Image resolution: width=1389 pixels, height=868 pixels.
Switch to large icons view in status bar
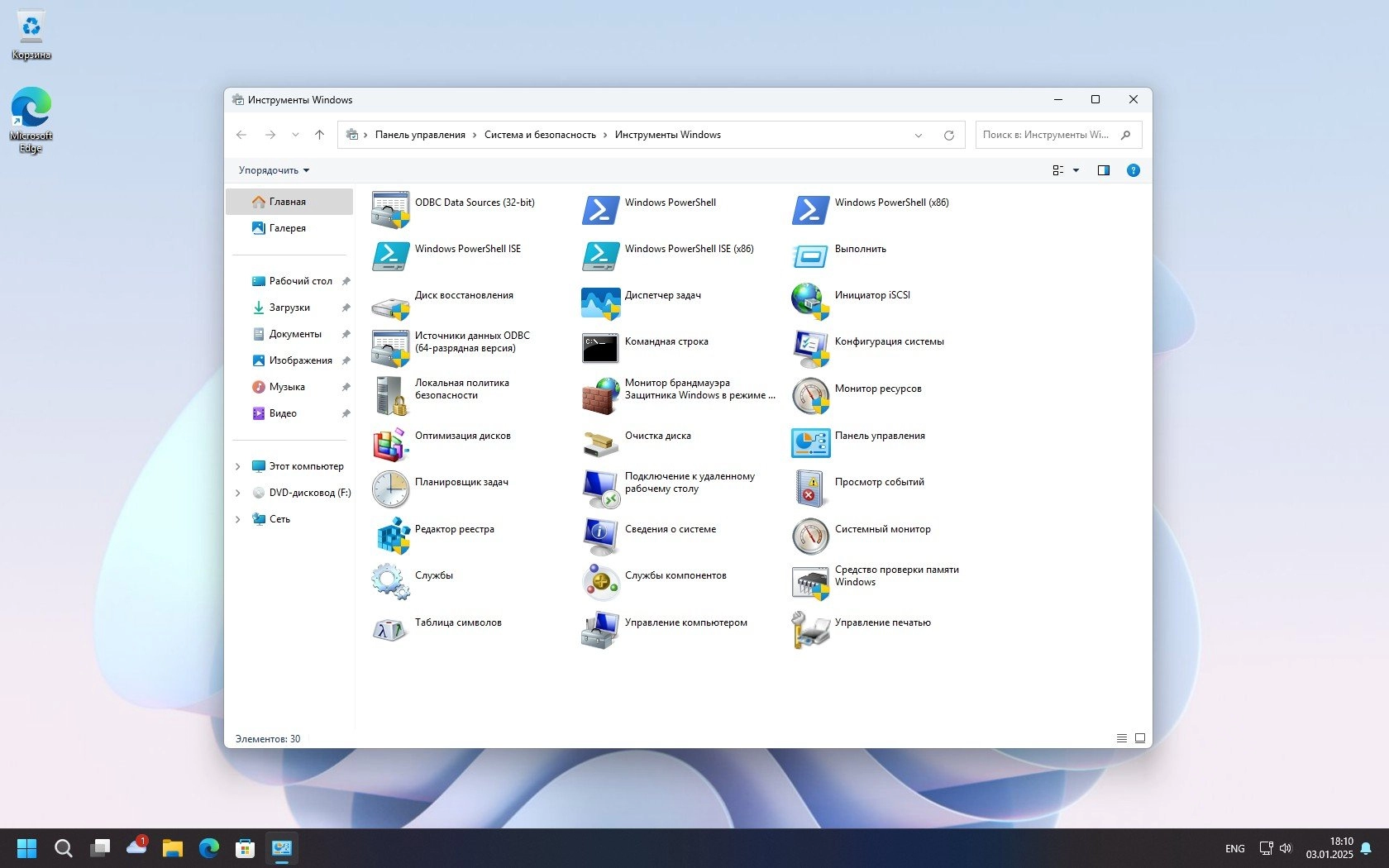point(1140,738)
